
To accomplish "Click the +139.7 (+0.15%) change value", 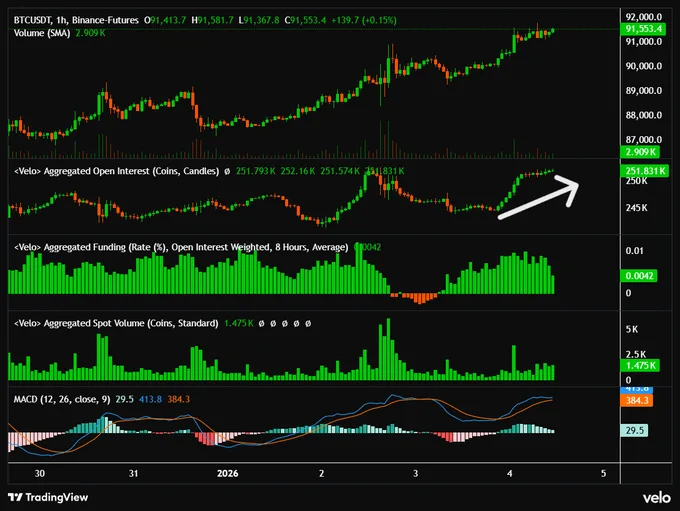I will (x=364, y=20).
